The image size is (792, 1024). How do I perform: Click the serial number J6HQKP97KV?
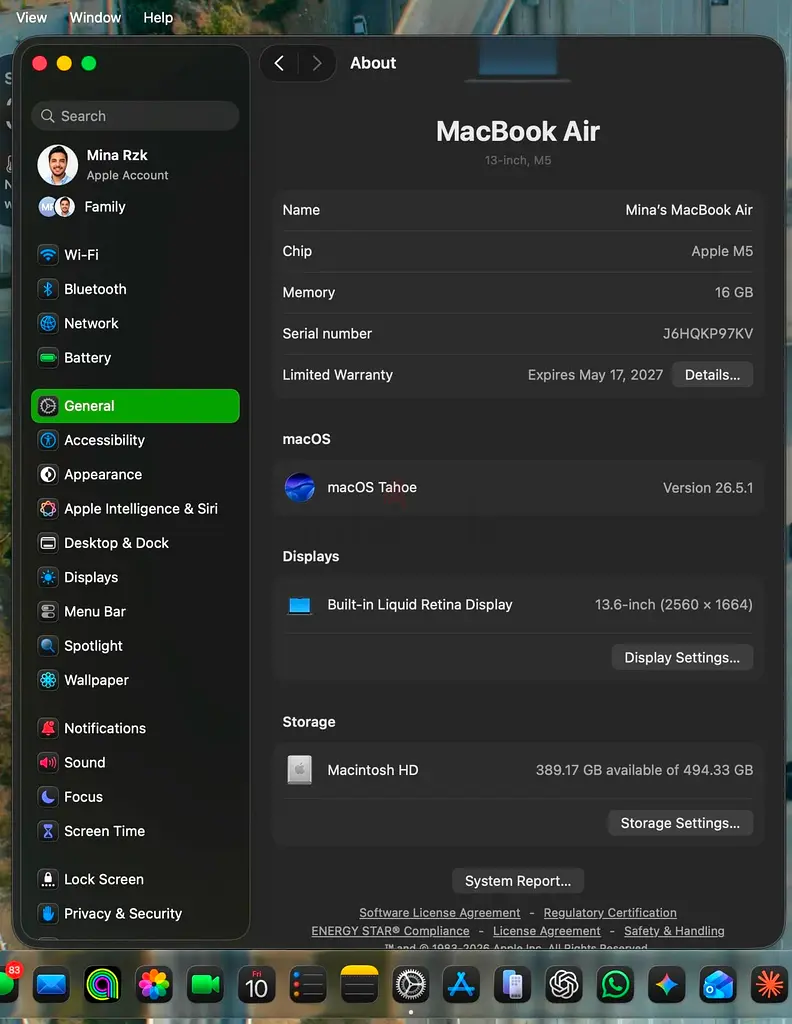click(x=708, y=334)
